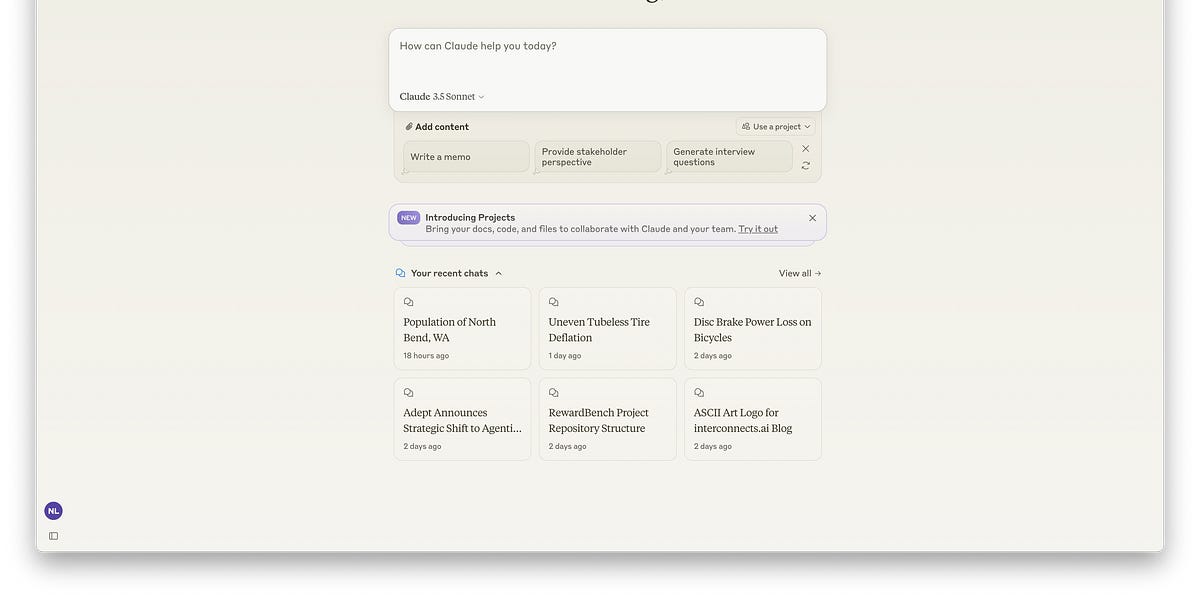Click chat icon on RewardBench Project card
This screenshot has width=1200, height=600.
point(554,393)
